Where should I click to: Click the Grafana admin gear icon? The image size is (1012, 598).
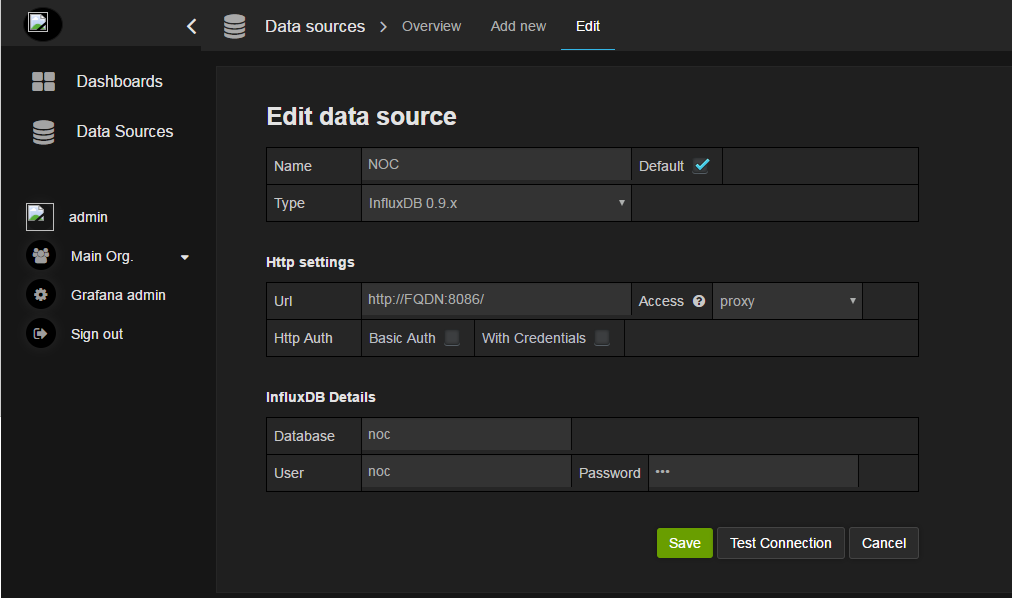pos(41,295)
